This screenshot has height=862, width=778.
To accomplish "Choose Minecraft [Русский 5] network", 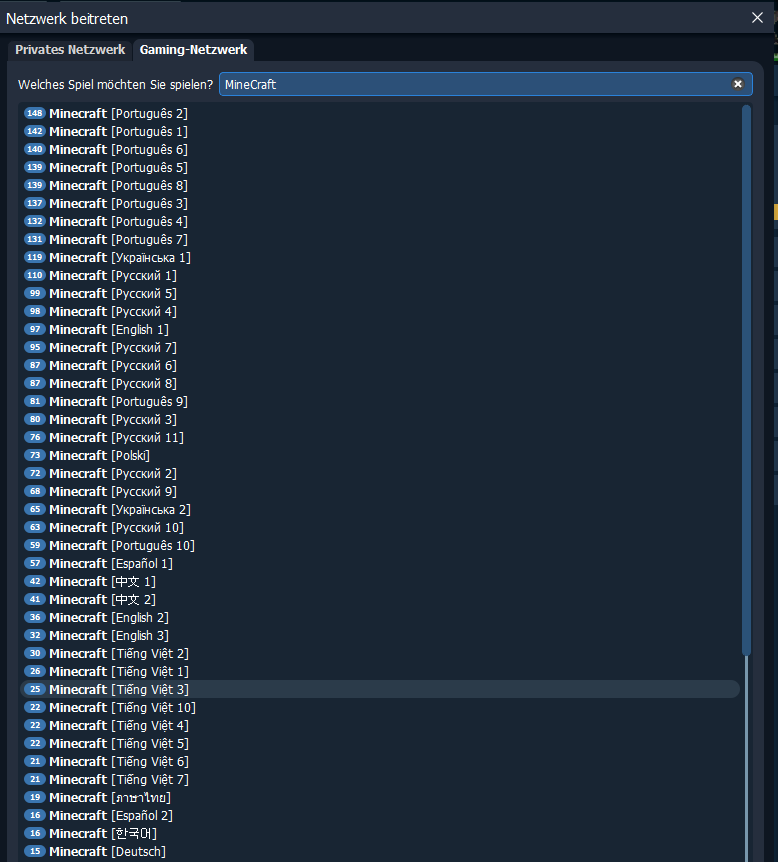I will tap(380, 294).
